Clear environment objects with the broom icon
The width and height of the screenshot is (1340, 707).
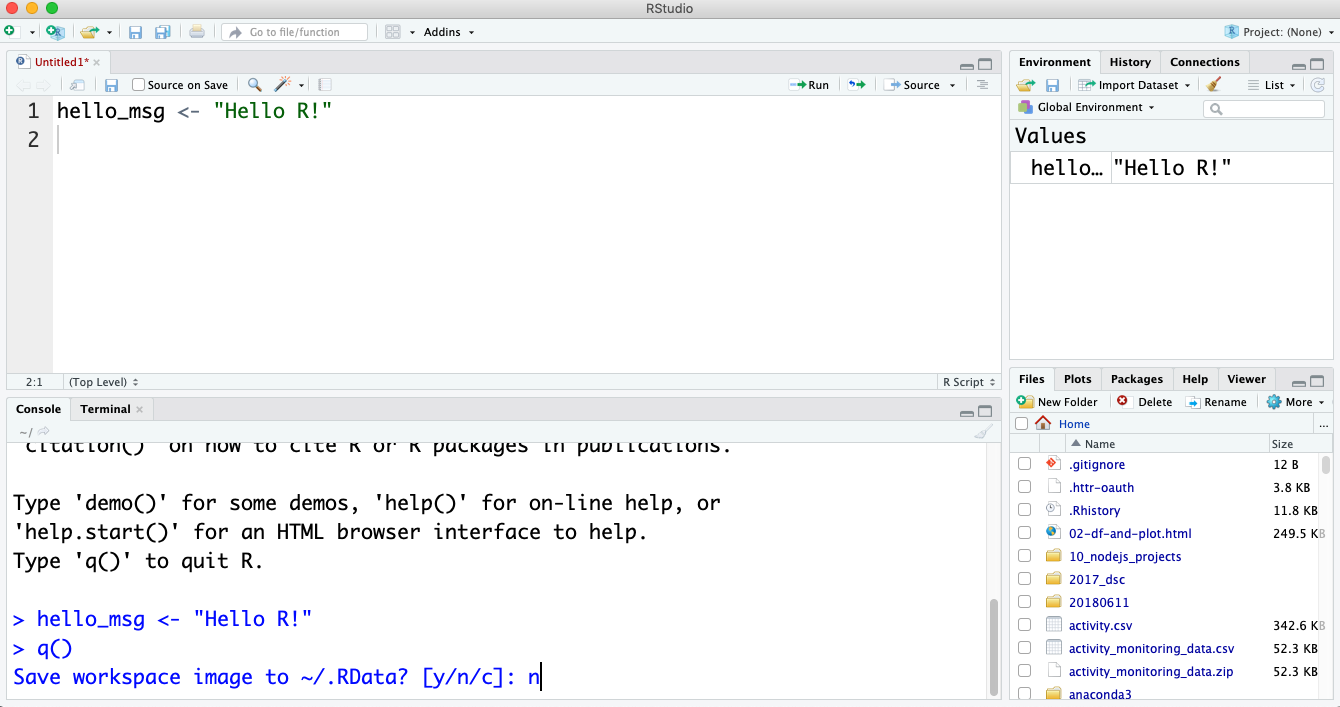click(x=1214, y=85)
